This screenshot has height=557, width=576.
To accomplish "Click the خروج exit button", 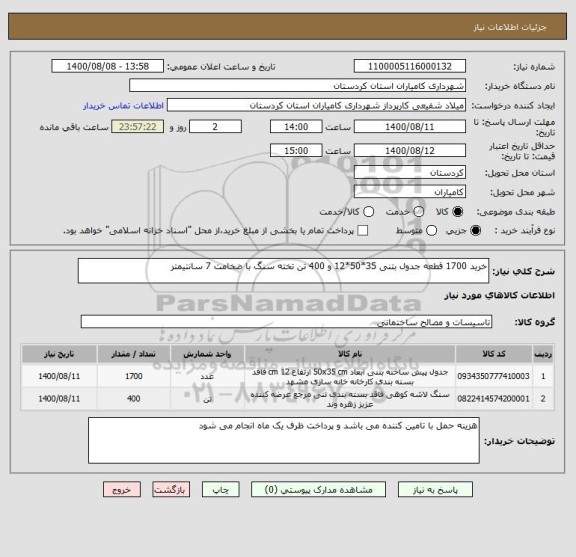I will click(x=122, y=490).
